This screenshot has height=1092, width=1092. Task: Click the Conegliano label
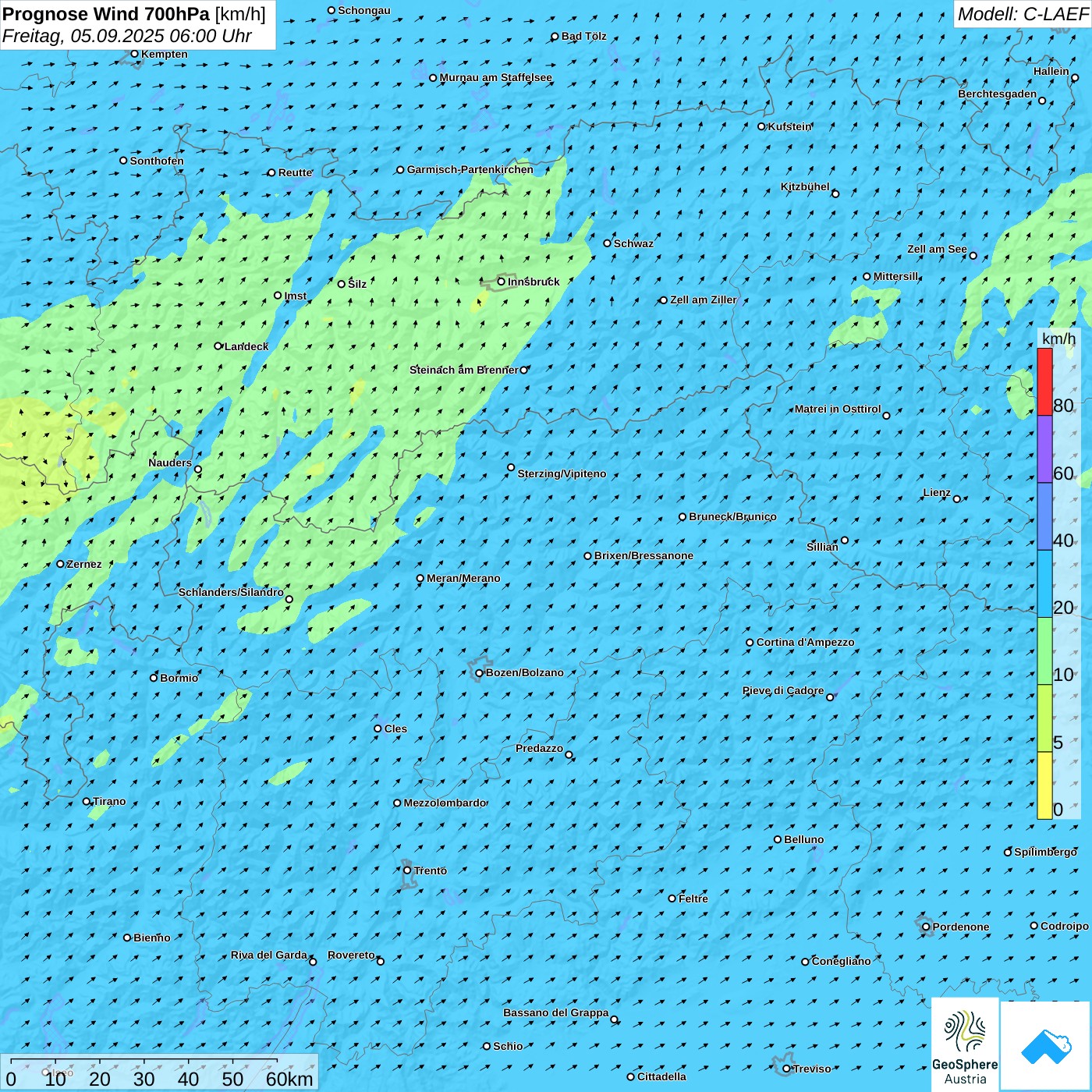(x=841, y=961)
